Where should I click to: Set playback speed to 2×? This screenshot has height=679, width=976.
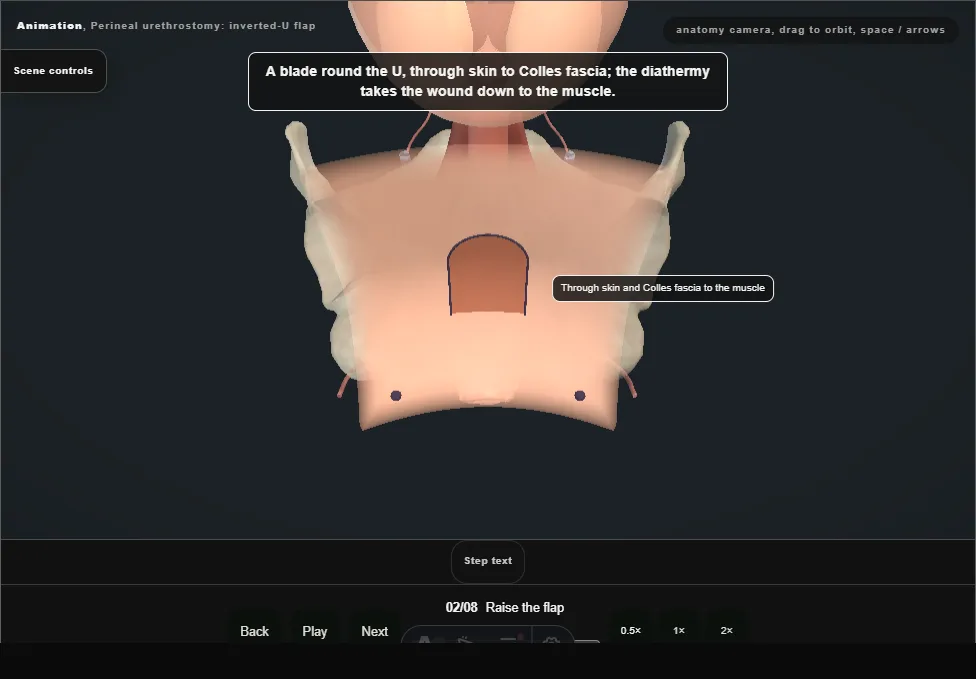coord(726,630)
